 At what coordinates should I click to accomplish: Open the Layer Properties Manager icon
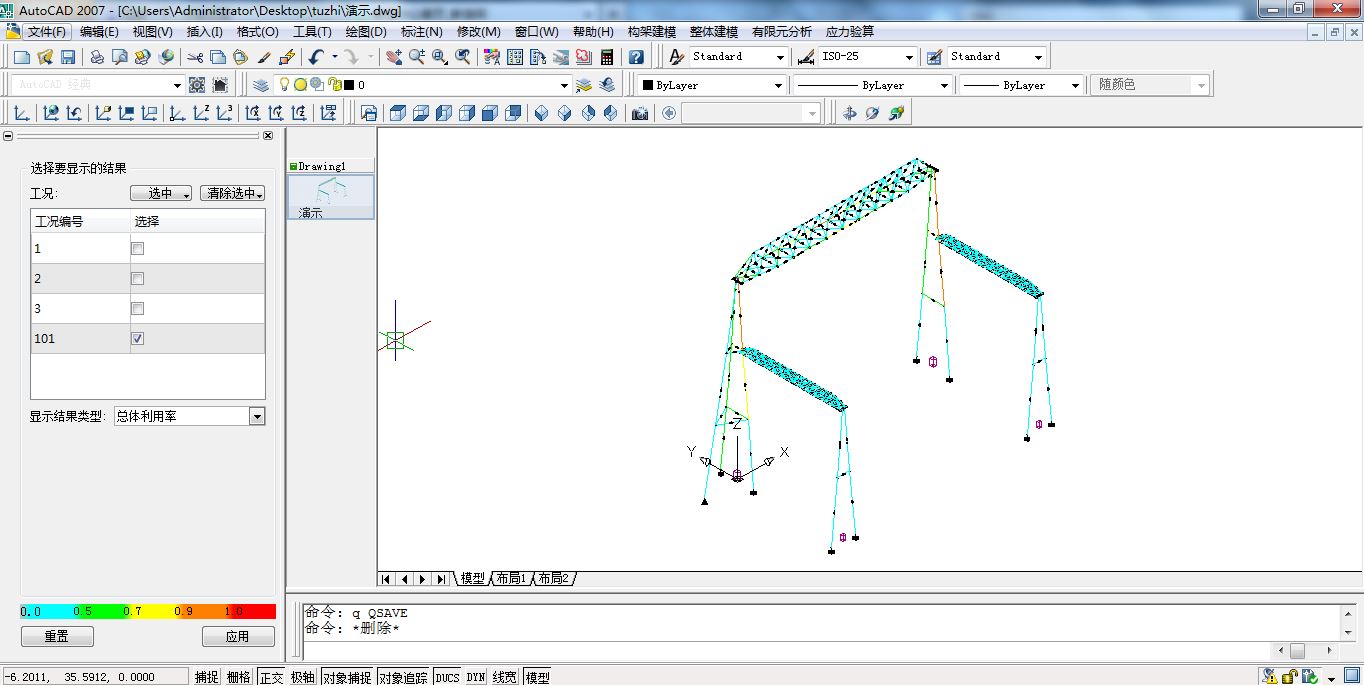coord(261,85)
